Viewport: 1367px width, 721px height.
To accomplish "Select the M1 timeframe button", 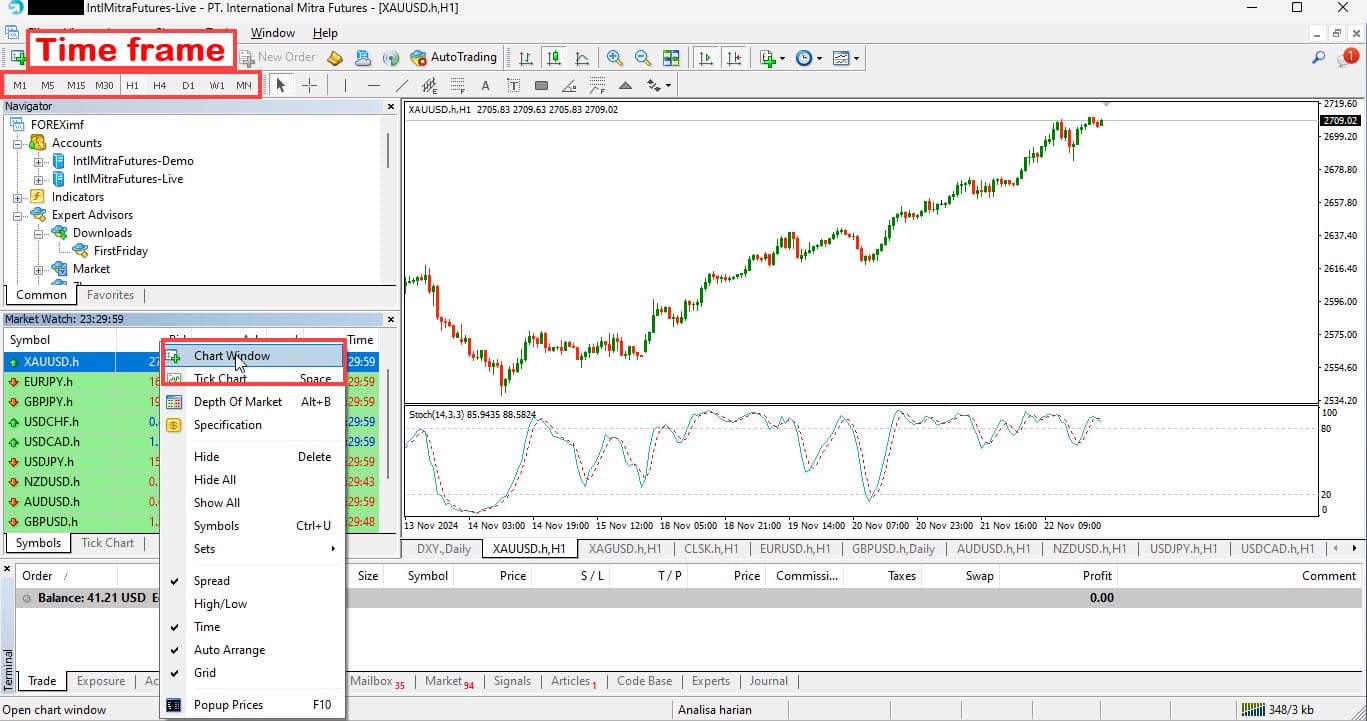I will pyautogui.click(x=20, y=85).
